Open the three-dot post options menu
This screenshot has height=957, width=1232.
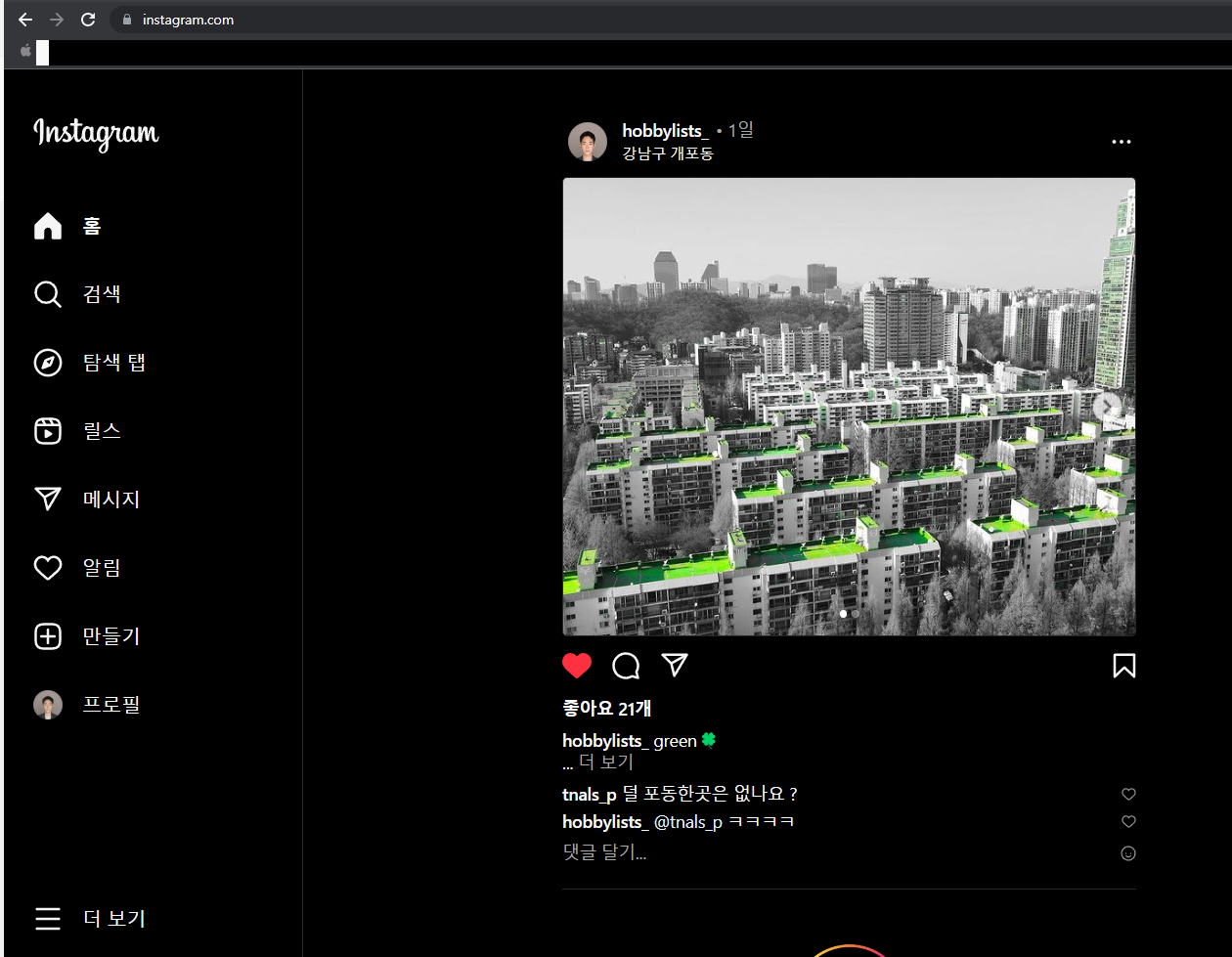click(x=1122, y=142)
